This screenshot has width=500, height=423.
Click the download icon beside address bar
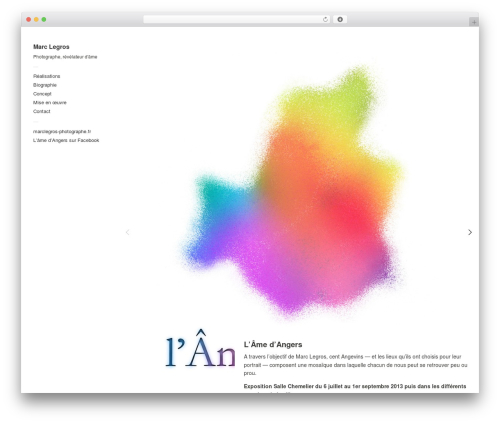point(340,19)
